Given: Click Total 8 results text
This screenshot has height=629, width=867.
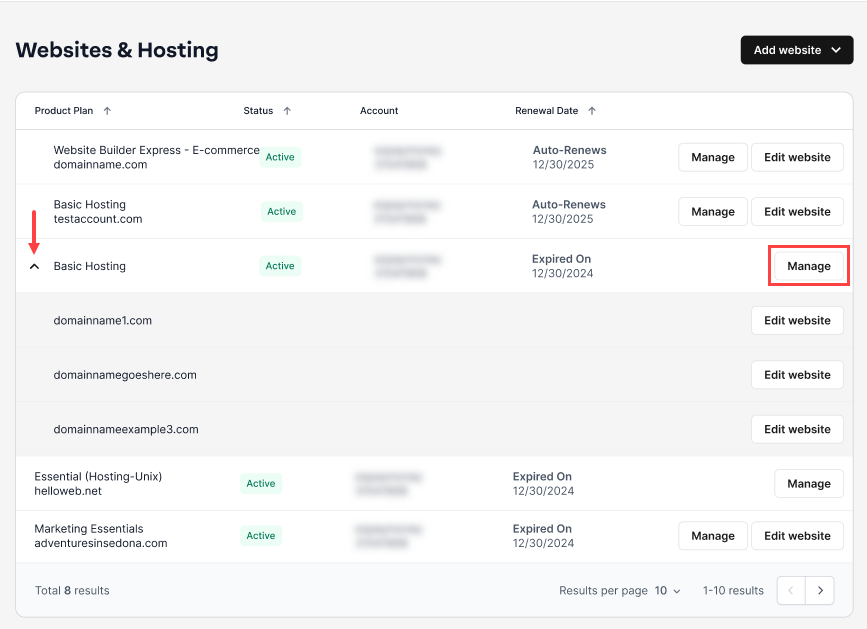Looking at the screenshot, I should 72,591.
